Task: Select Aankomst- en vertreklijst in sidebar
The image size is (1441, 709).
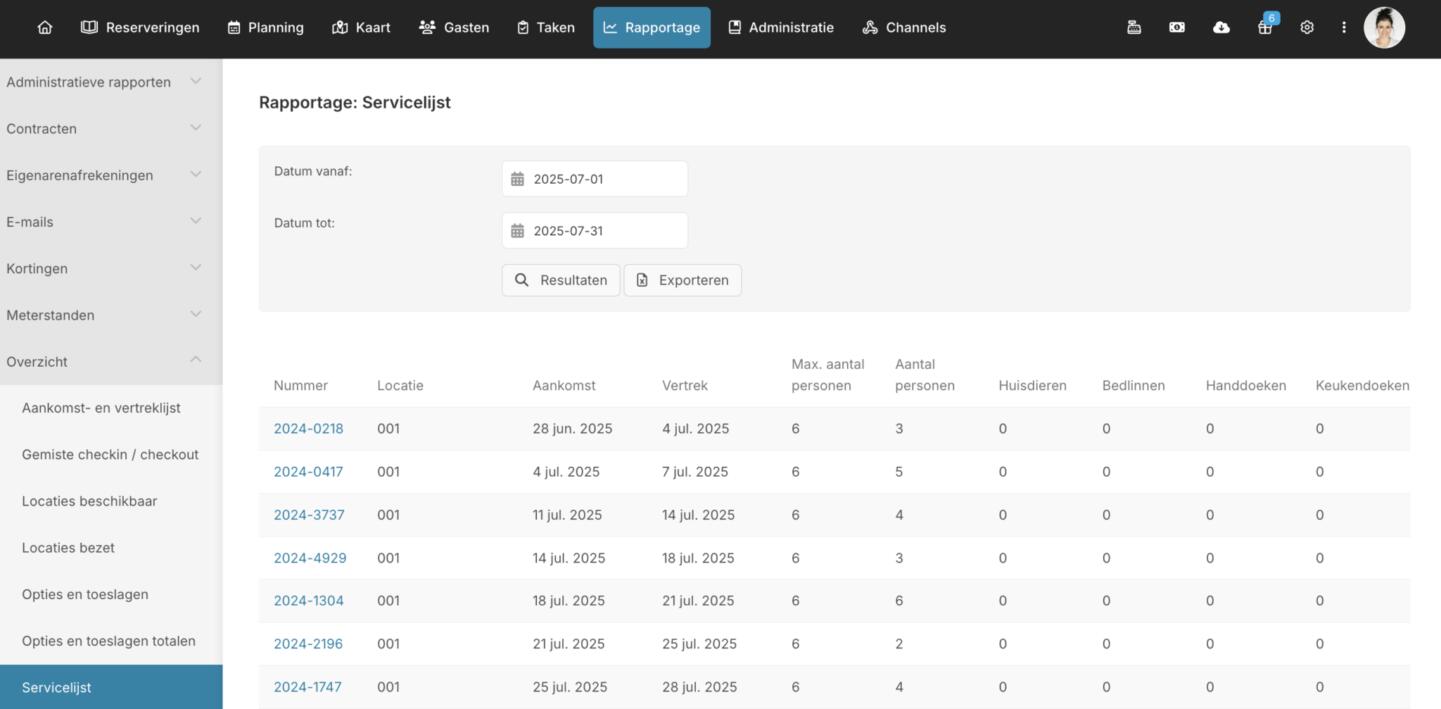Action: [x=101, y=408]
